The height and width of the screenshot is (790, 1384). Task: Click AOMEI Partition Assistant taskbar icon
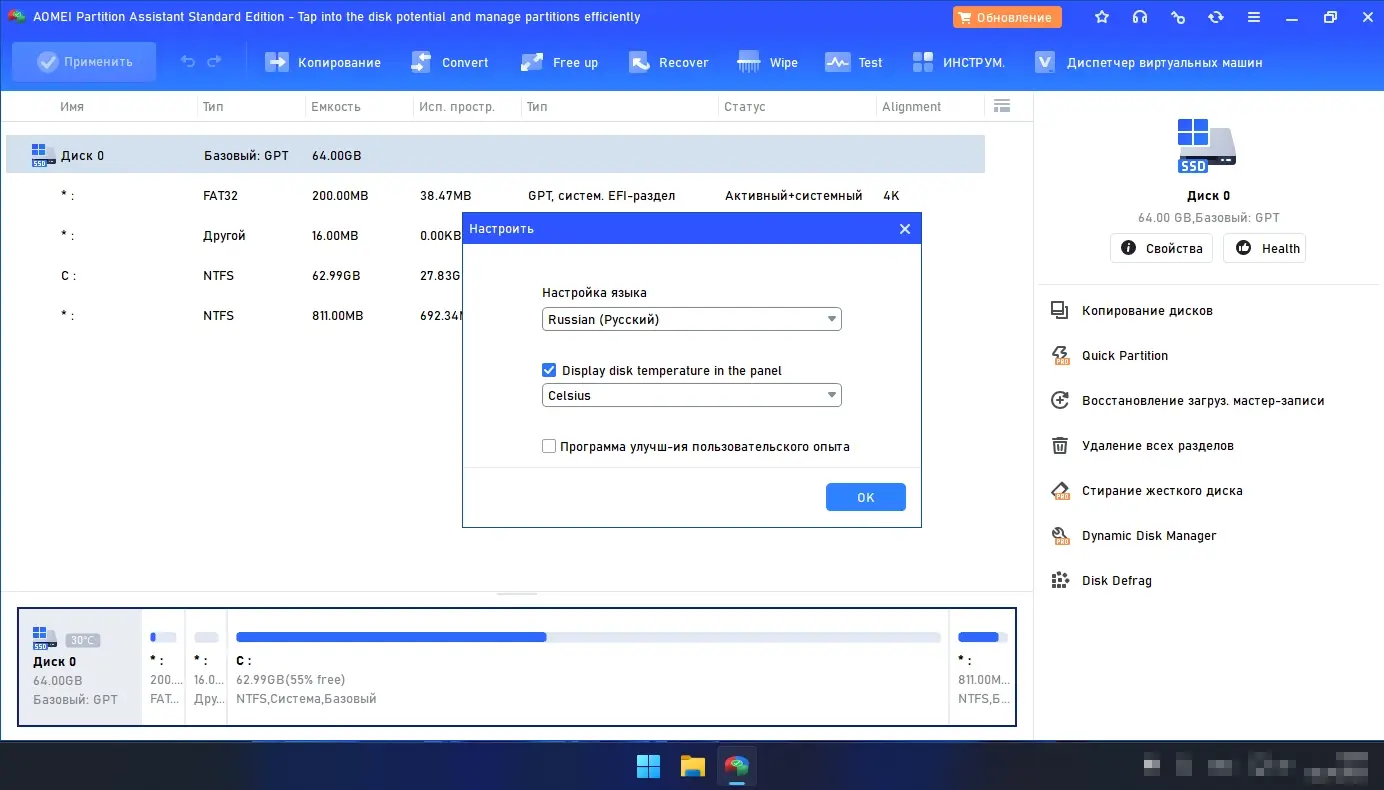point(738,767)
